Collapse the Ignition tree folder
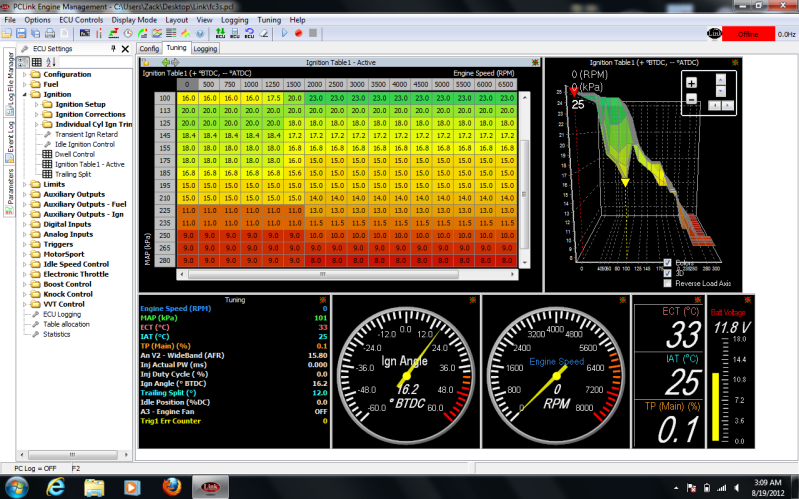Image resolution: width=799 pixels, height=499 pixels. point(24,94)
